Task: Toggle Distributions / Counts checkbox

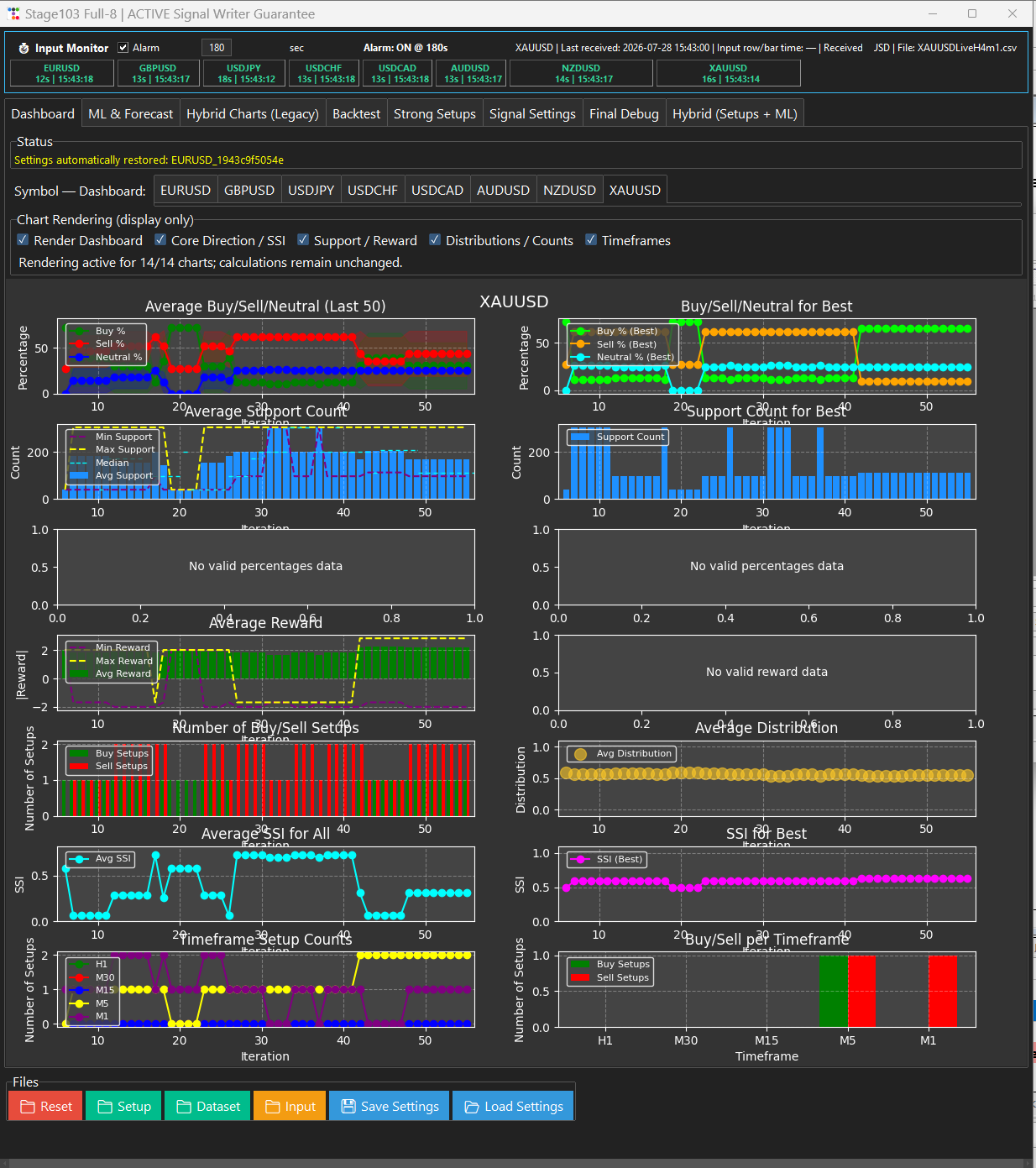Action: (x=435, y=239)
